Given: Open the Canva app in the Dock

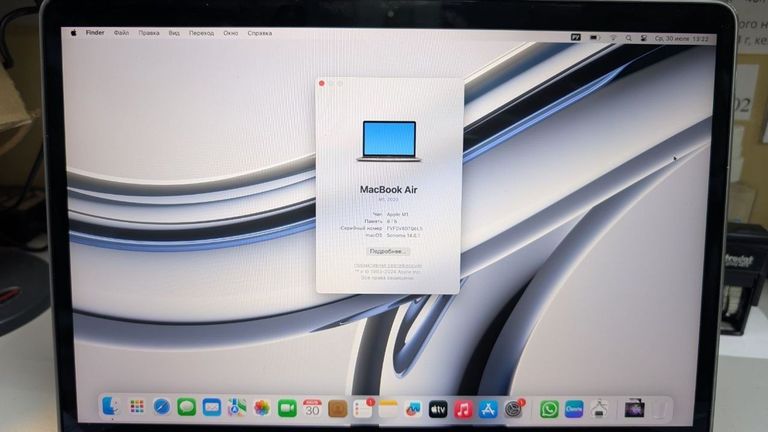Looking at the screenshot, I should (574, 409).
